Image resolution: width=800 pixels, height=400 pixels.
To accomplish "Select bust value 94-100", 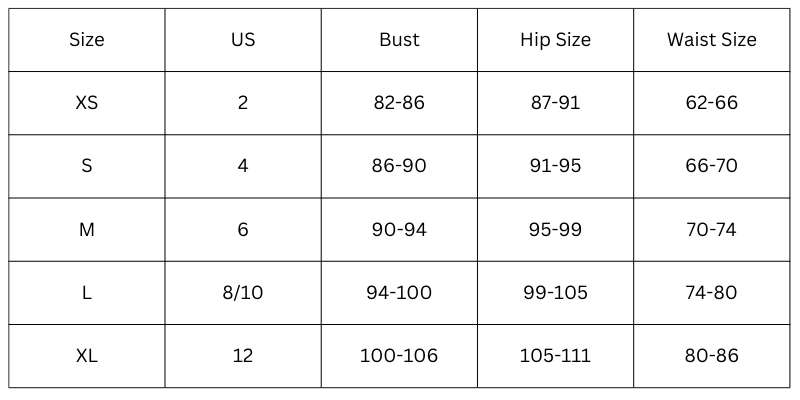I will 399,292.
